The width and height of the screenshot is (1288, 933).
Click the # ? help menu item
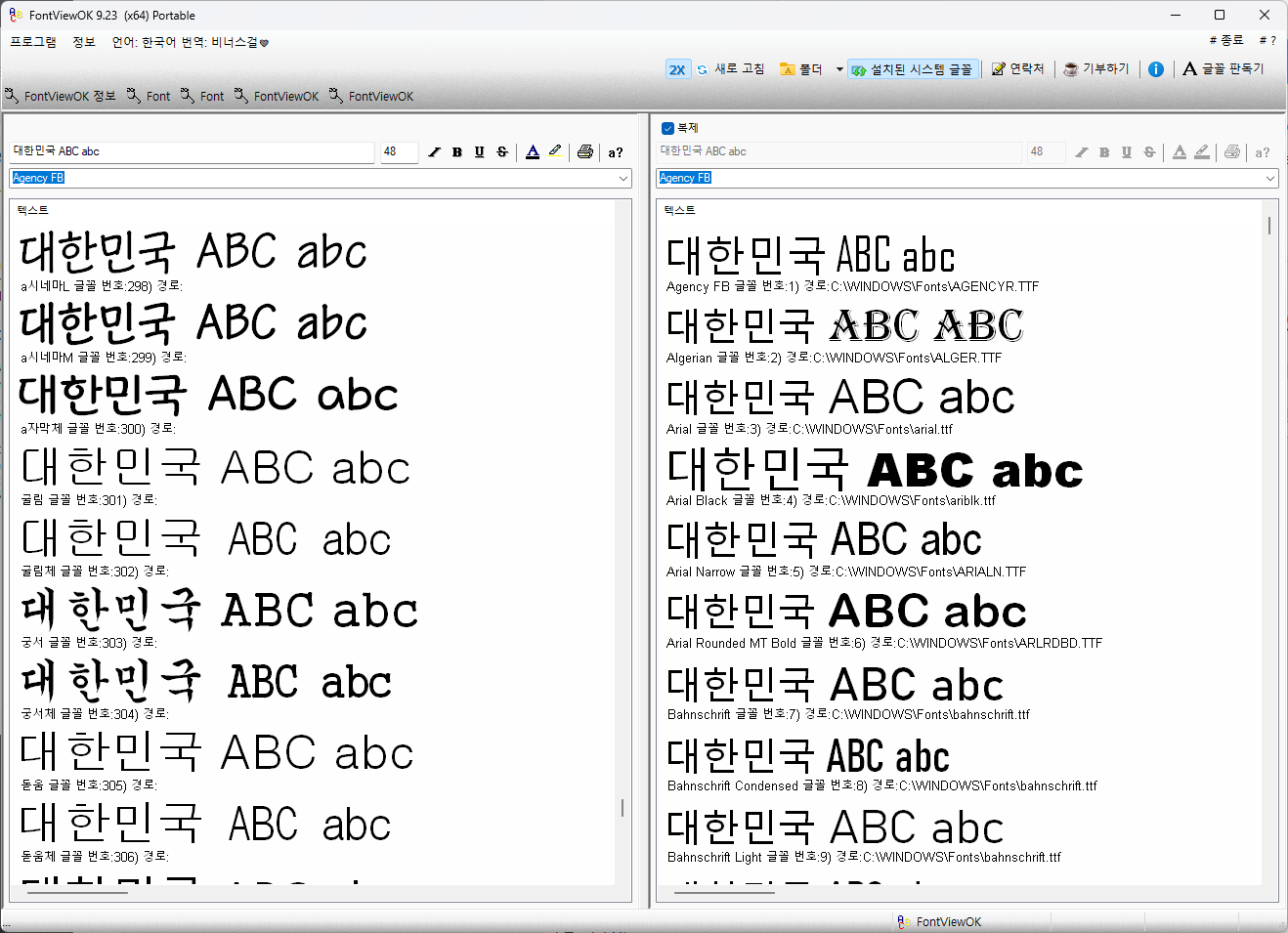[1267, 41]
